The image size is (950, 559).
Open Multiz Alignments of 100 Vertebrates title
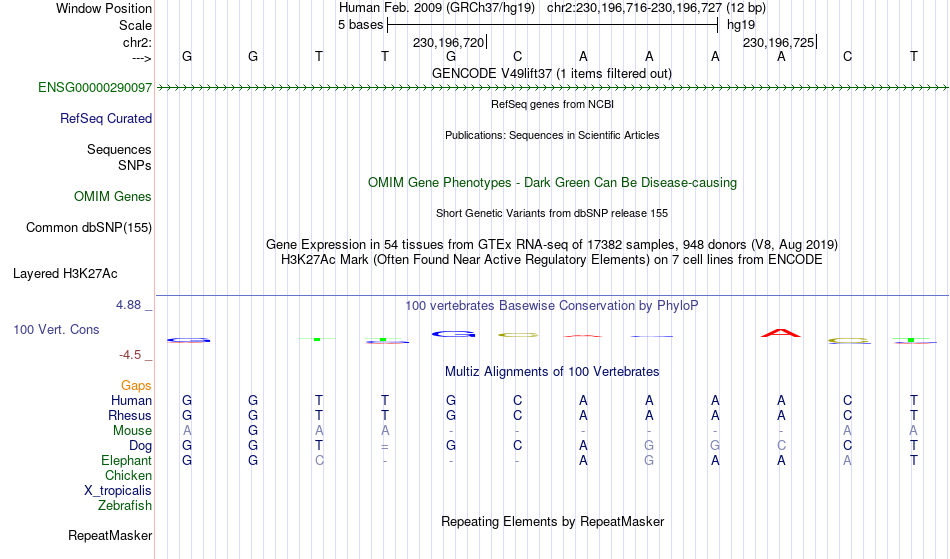tap(552, 372)
